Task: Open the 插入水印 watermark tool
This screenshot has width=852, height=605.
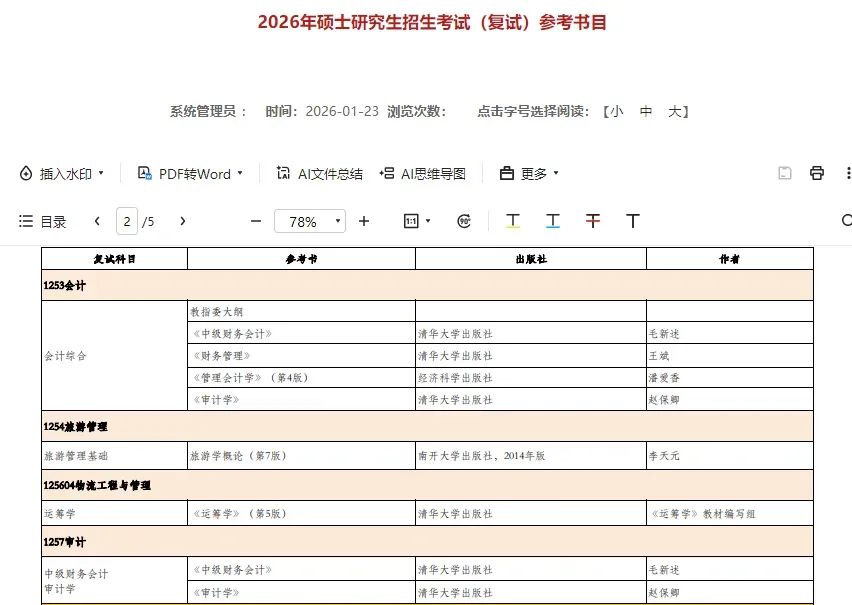Action: pos(55,174)
